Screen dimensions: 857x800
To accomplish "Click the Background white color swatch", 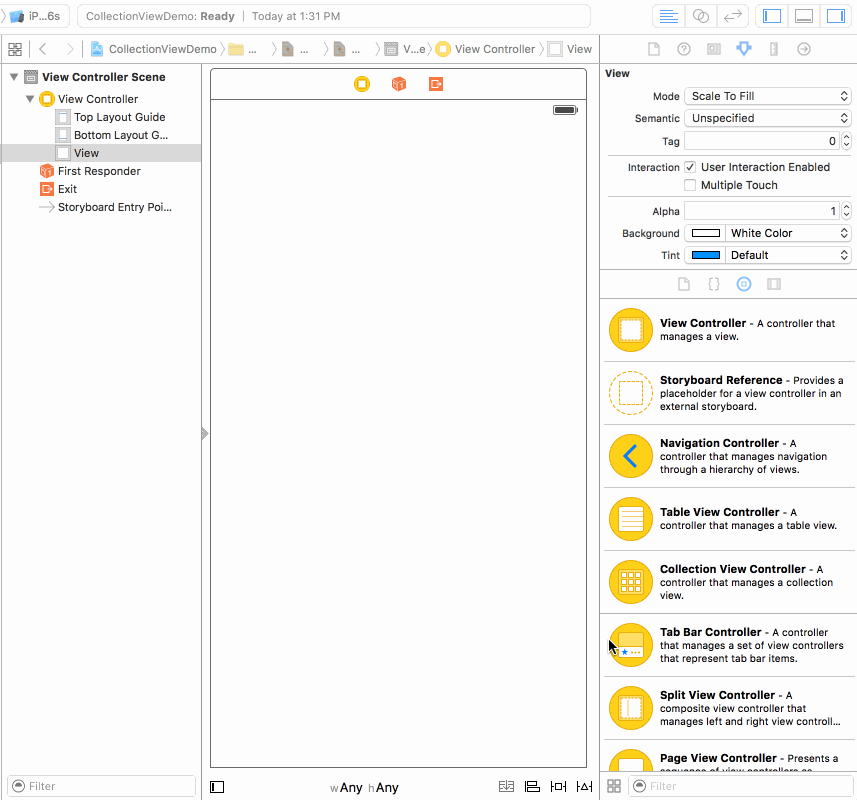I will (x=706, y=233).
